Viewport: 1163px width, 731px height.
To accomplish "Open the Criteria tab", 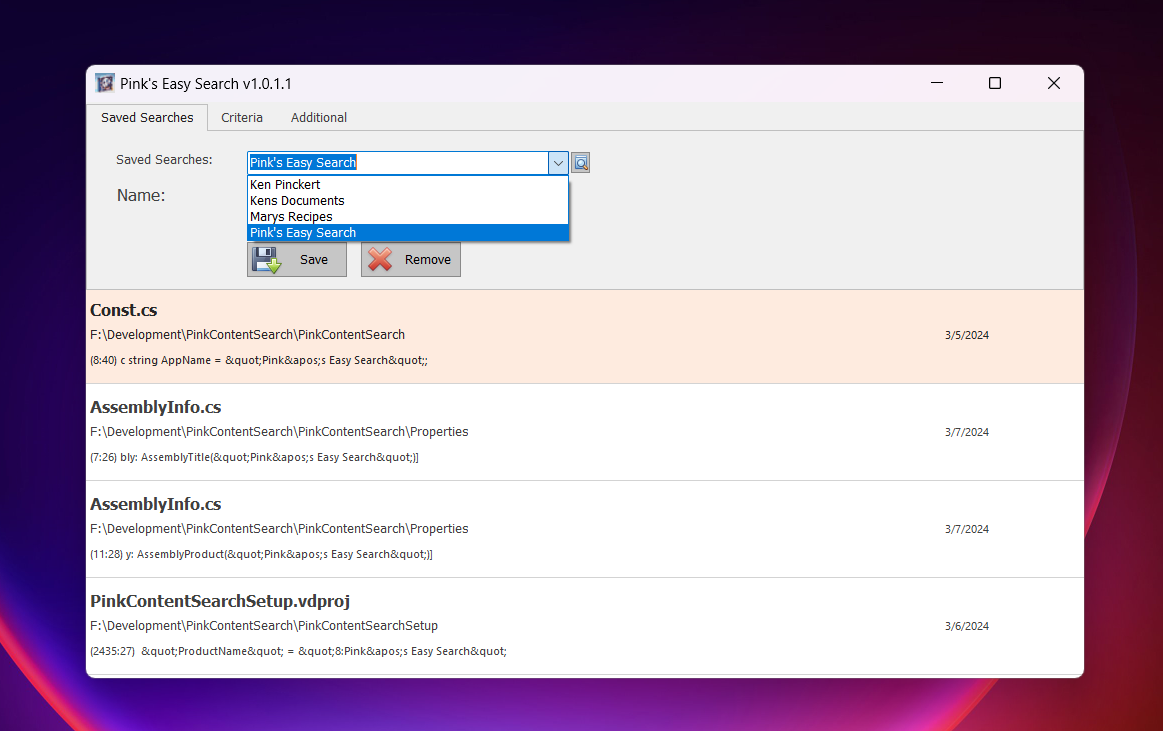I will coord(242,117).
